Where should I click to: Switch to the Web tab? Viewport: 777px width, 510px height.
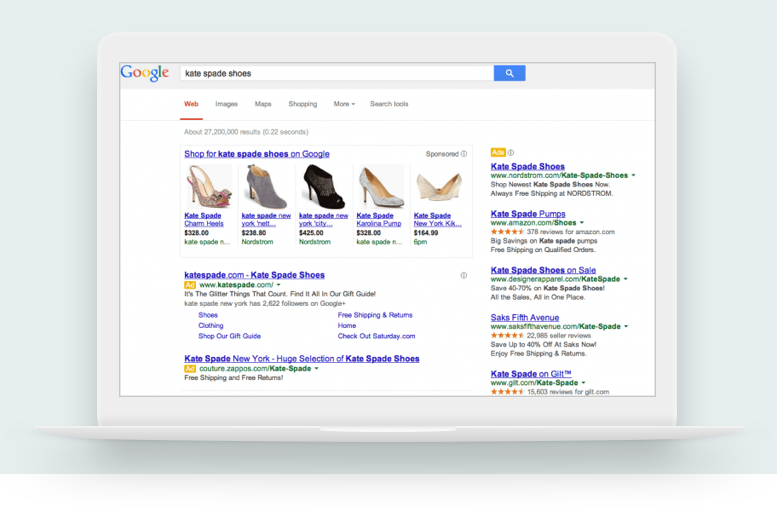tap(191, 104)
